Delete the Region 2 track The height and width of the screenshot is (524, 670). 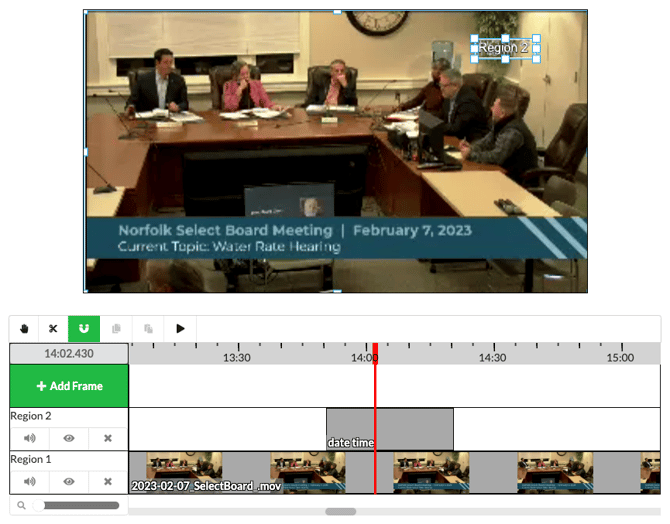coord(108,438)
